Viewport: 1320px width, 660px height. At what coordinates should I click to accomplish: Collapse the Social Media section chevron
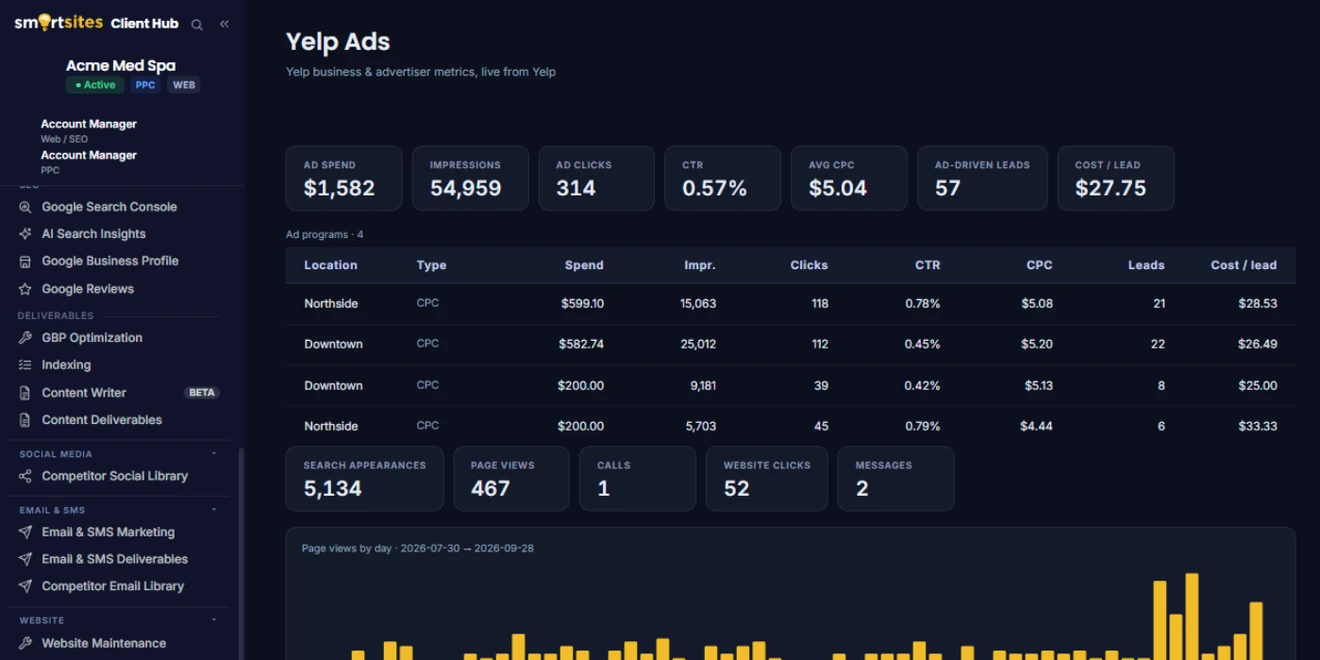[x=214, y=454]
